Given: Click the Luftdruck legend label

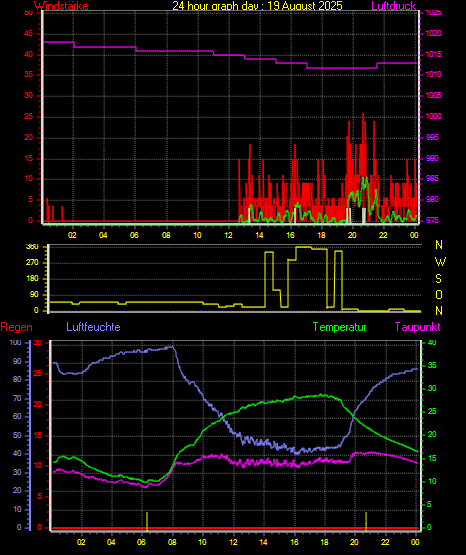Looking at the screenshot, I should [x=393, y=6].
